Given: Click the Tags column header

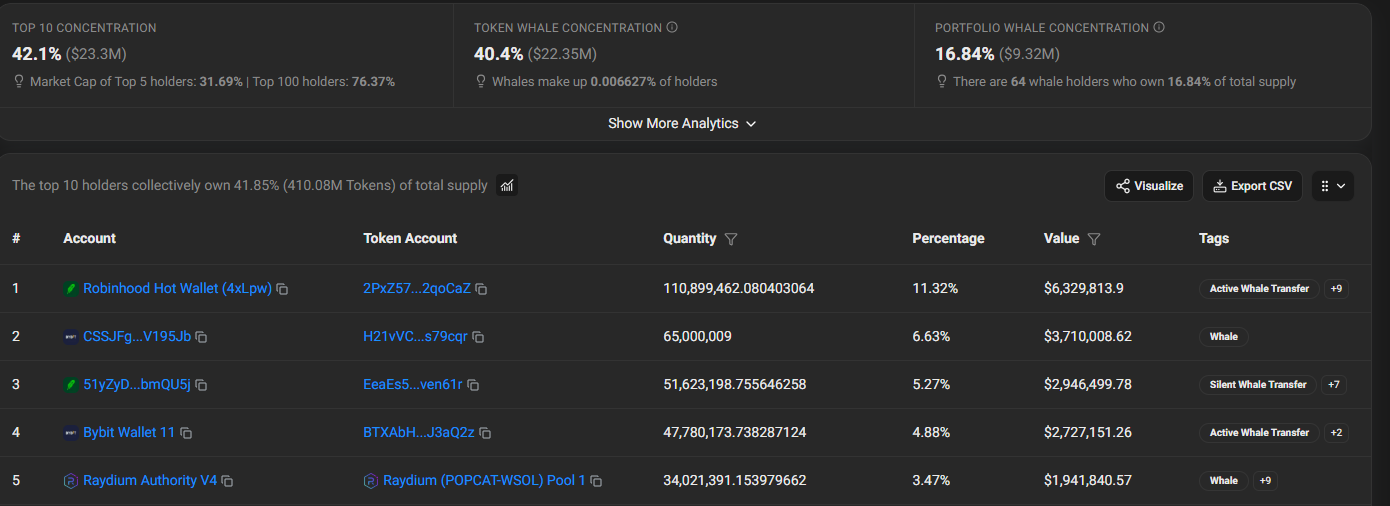Looking at the screenshot, I should pyautogui.click(x=1214, y=239).
